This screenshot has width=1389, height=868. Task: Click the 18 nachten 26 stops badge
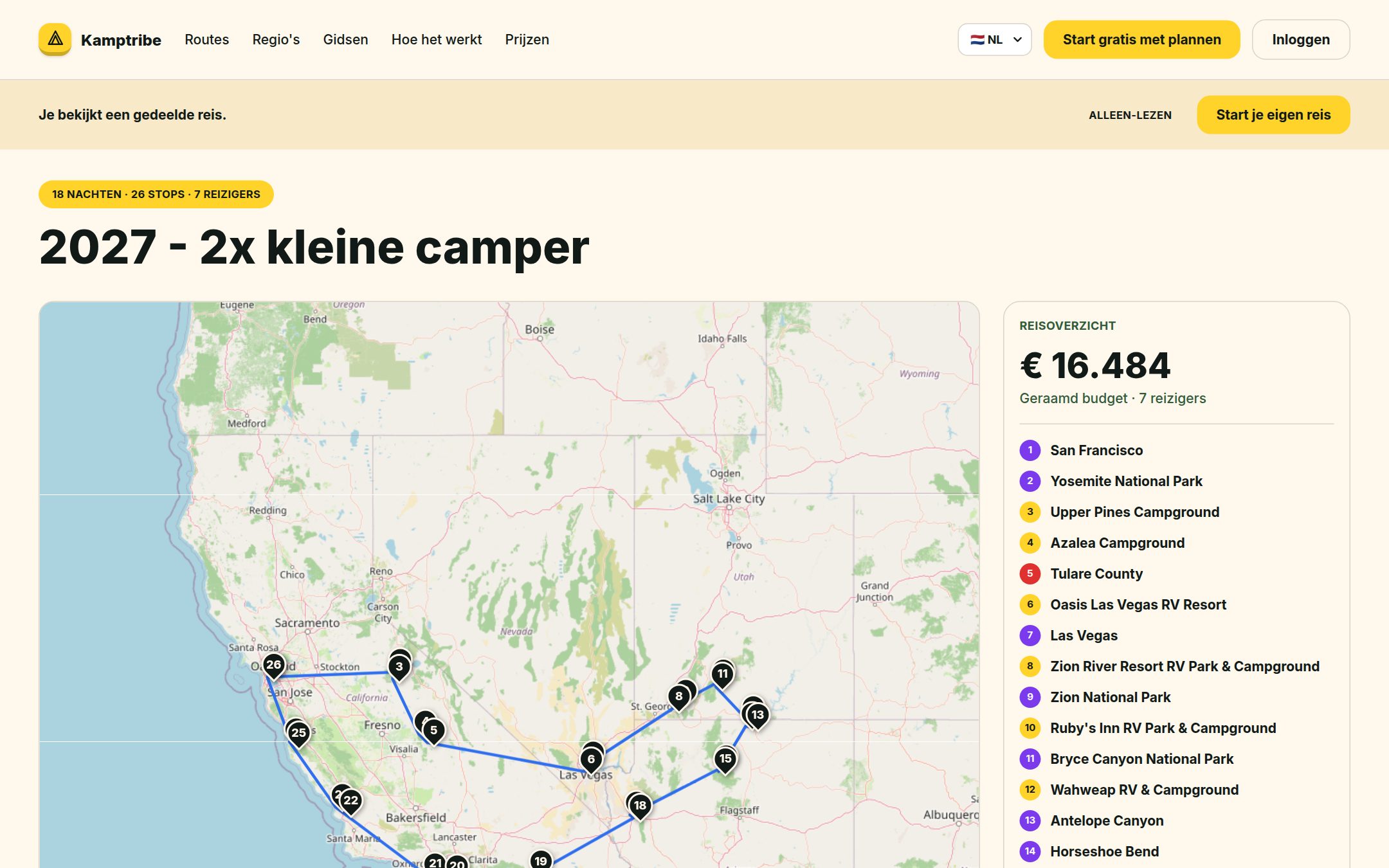156,194
